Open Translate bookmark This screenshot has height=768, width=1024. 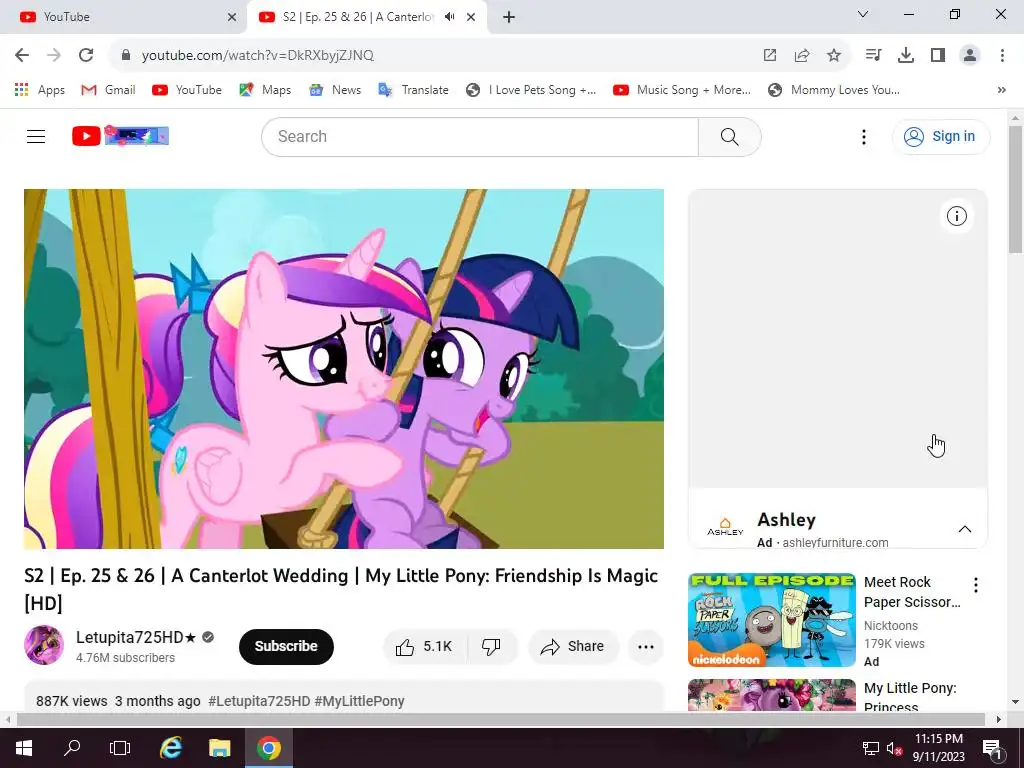pos(413,90)
